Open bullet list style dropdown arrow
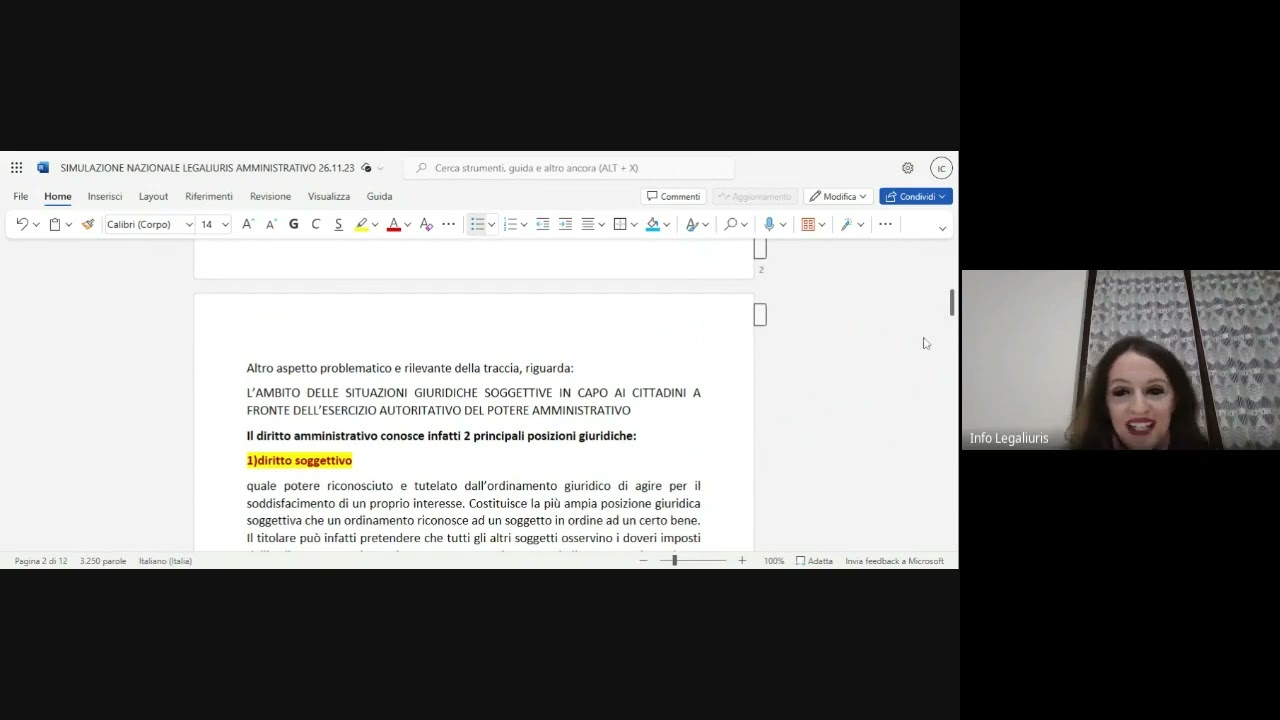 point(491,224)
